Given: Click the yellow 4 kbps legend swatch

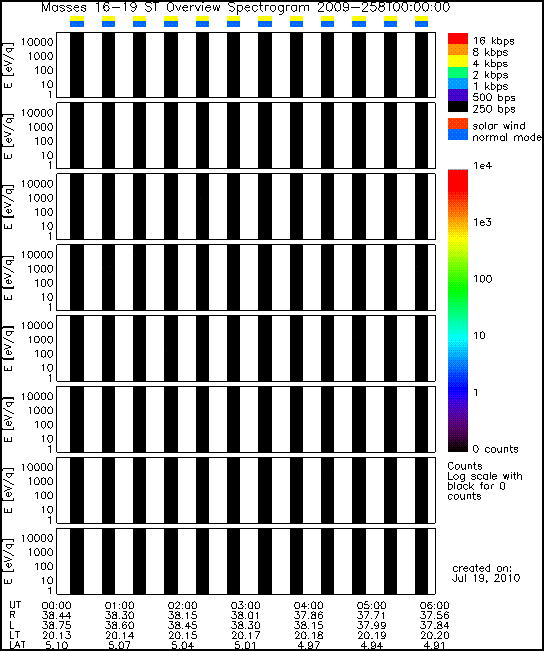Looking at the screenshot, I should coord(458,61).
